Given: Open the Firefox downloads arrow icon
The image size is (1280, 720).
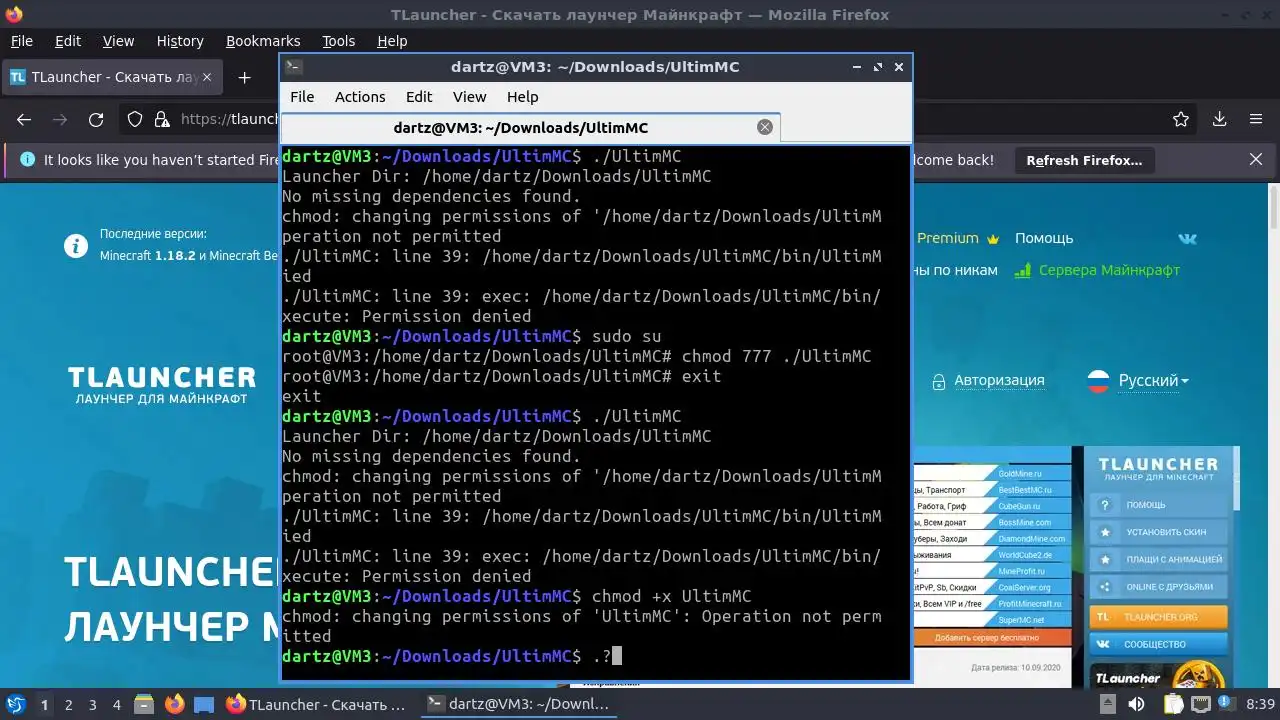Looking at the screenshot, I should click(x=1219, y=119).
